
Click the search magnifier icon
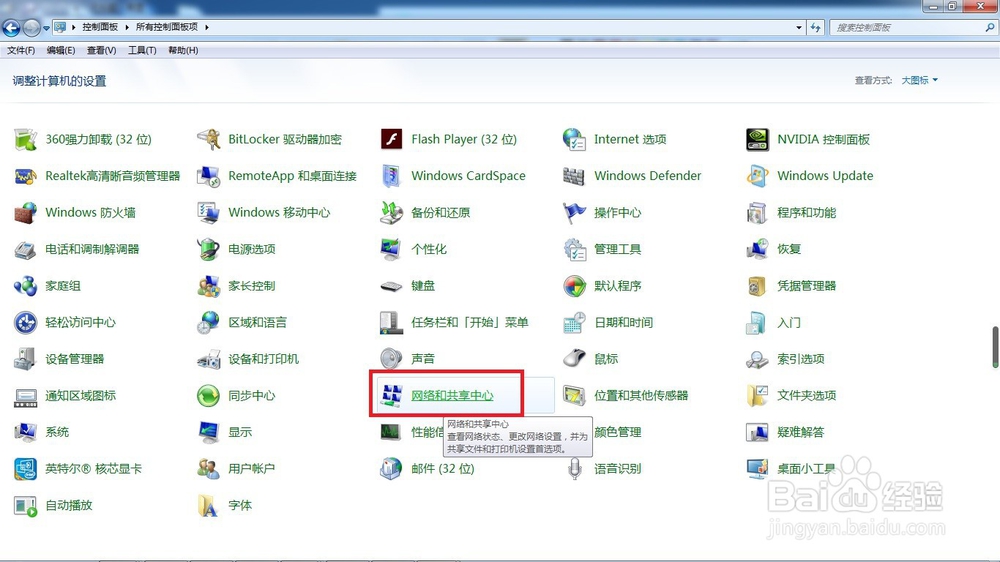pyautogui.click(x=990, y=27)
